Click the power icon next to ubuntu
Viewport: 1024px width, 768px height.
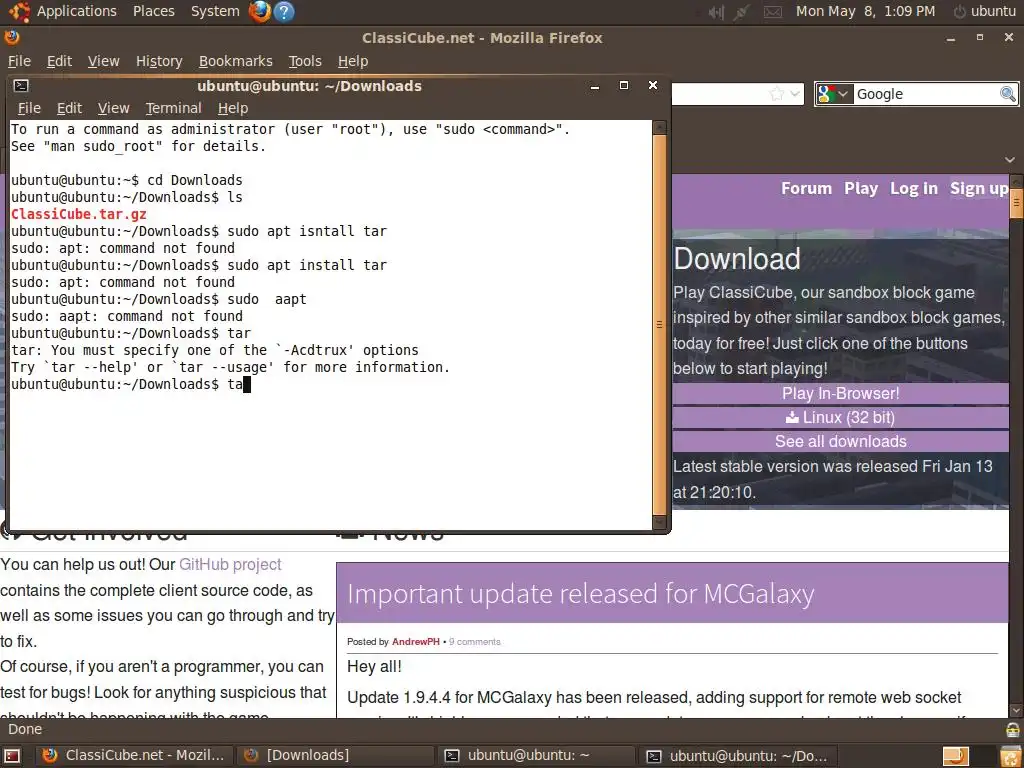[959, 12]
